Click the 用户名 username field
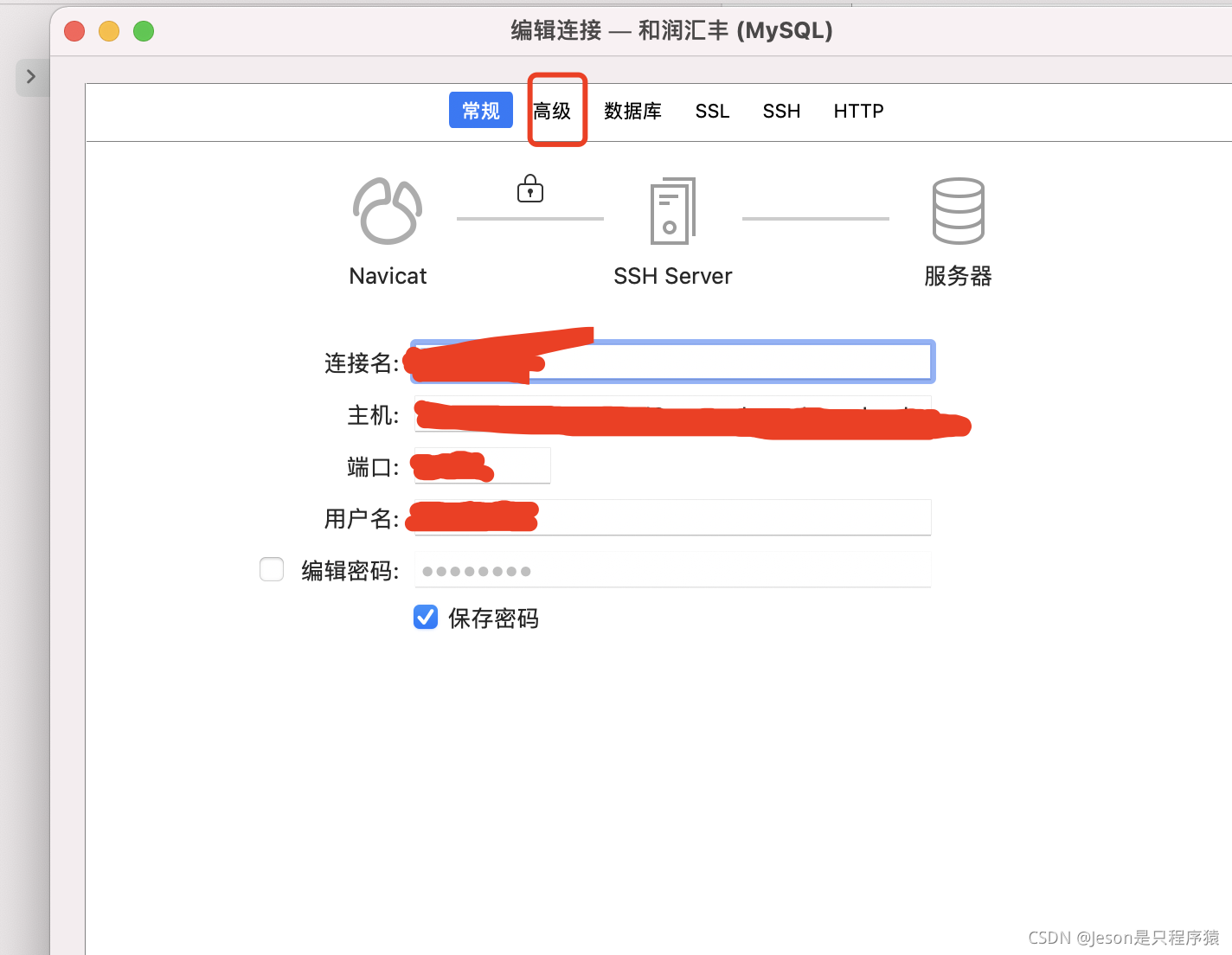 (673, 517)
